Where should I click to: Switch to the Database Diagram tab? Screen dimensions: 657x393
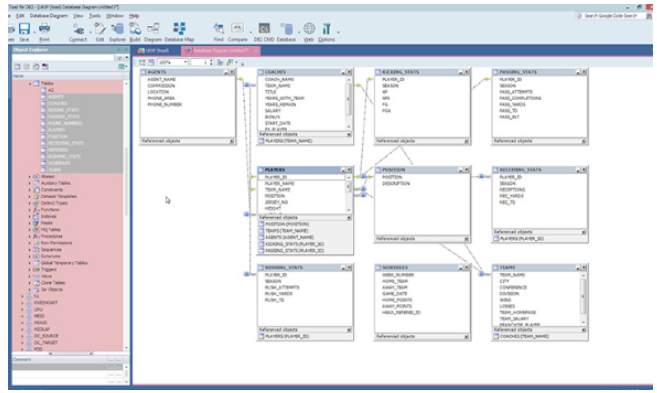tap(220, 50)
